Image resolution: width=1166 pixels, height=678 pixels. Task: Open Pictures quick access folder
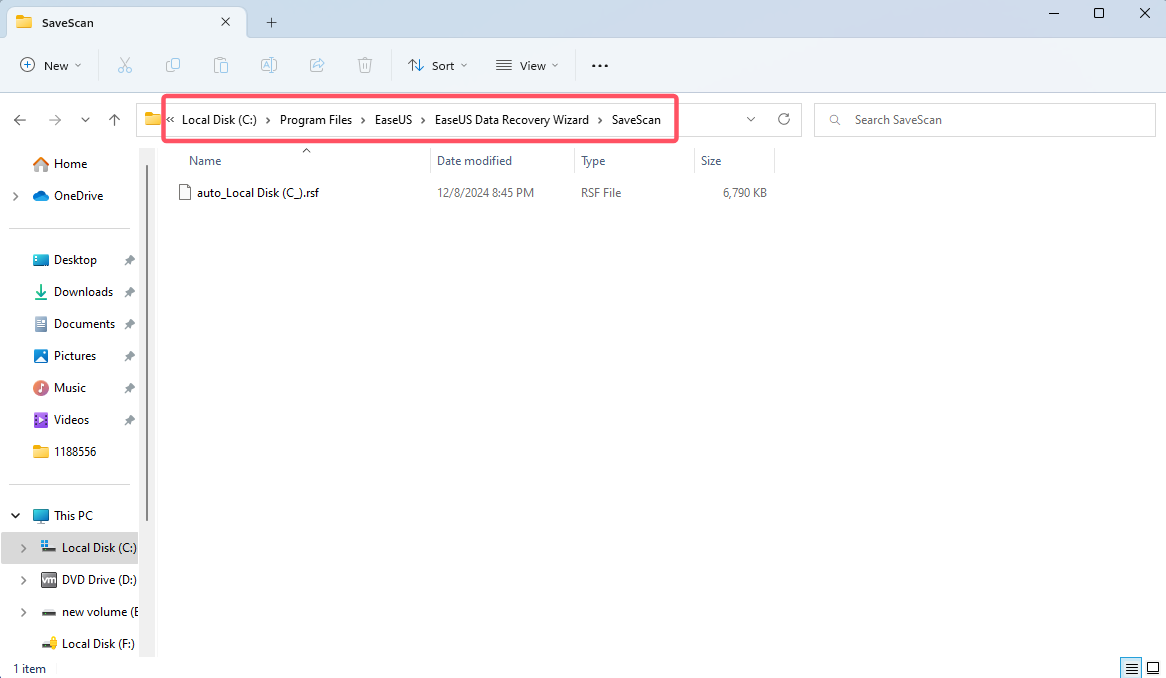pos(74,356)
